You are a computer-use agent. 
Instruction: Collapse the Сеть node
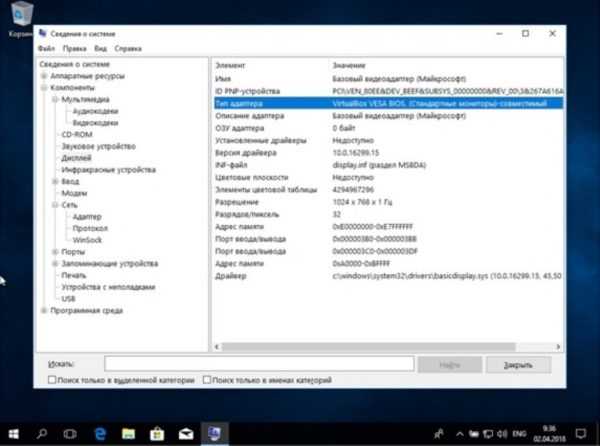click(x=55, y=205)
